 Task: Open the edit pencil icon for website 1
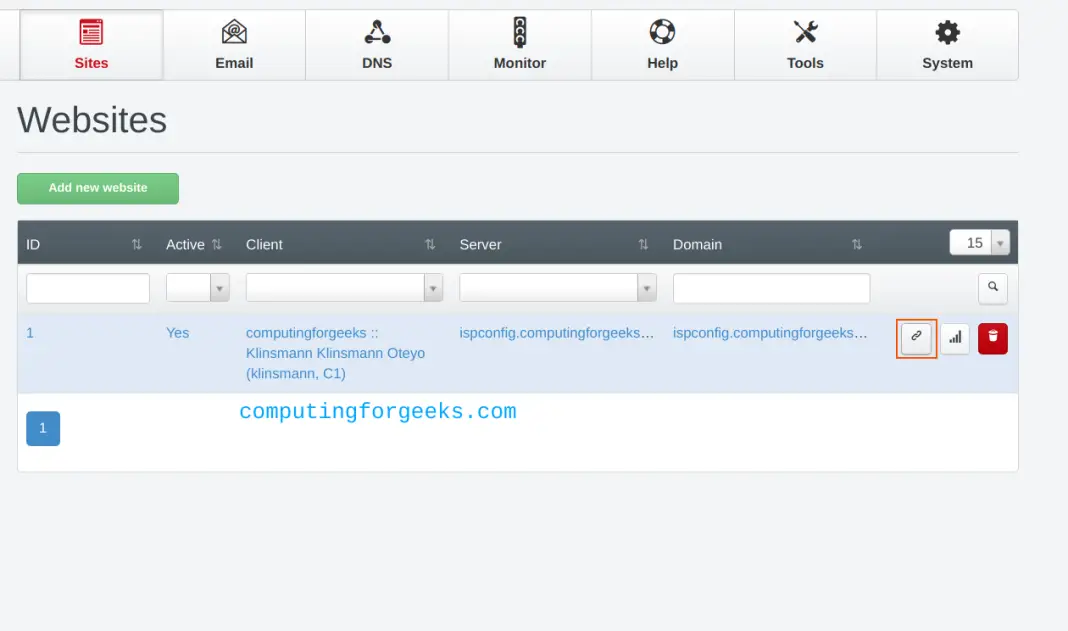[x=915, y=338]
